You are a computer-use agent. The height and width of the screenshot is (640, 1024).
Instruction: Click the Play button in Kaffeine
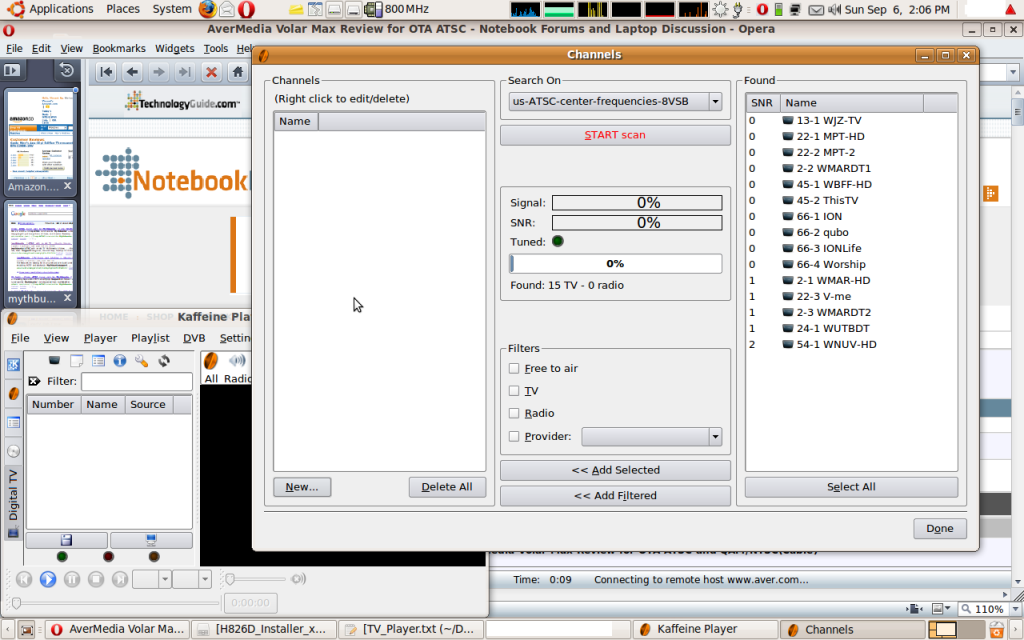pos(48,579)
